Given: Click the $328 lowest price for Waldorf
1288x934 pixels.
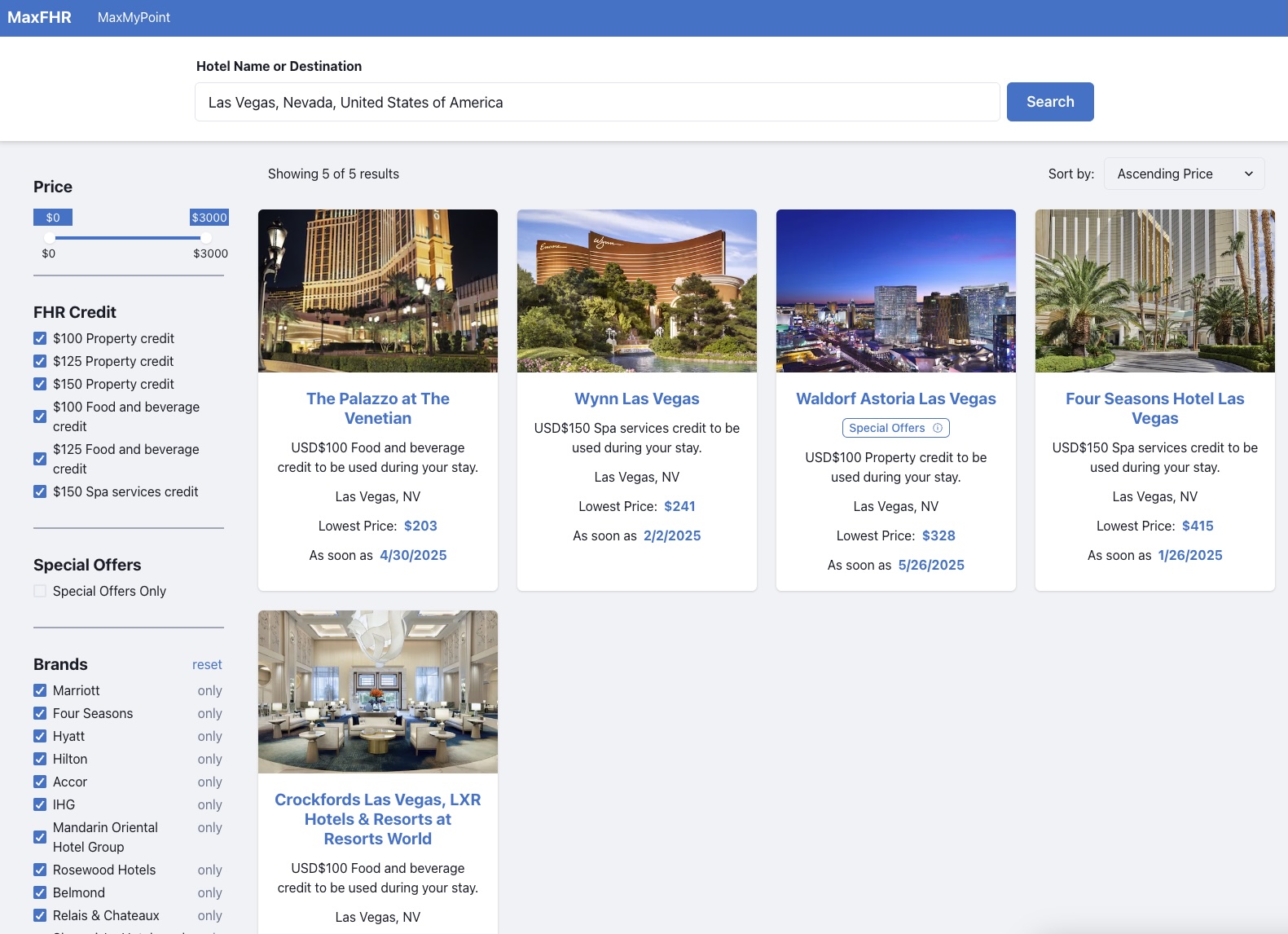Looking at the screenshot, I should click(939, 535).
